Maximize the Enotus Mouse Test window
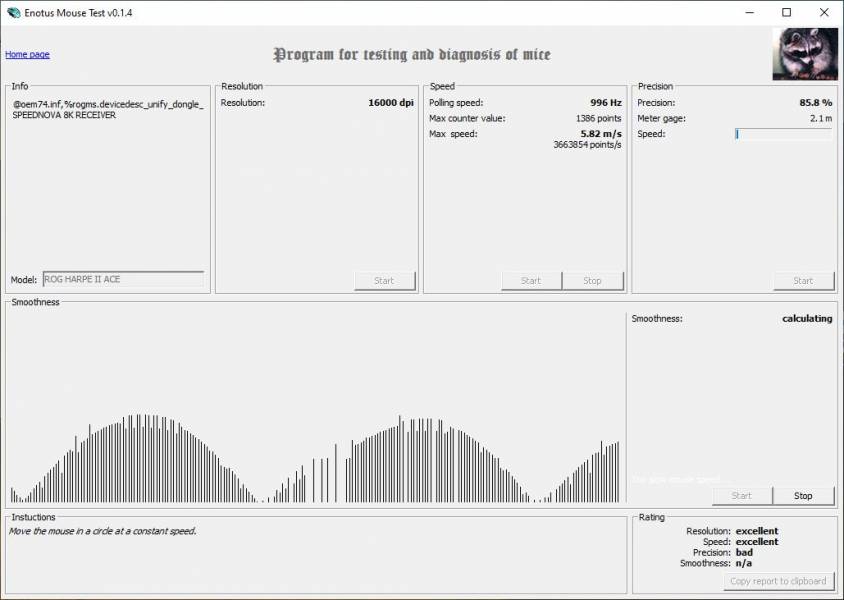Image resolution: width=844 pixels, height=600 pixels. click(786, 12)
